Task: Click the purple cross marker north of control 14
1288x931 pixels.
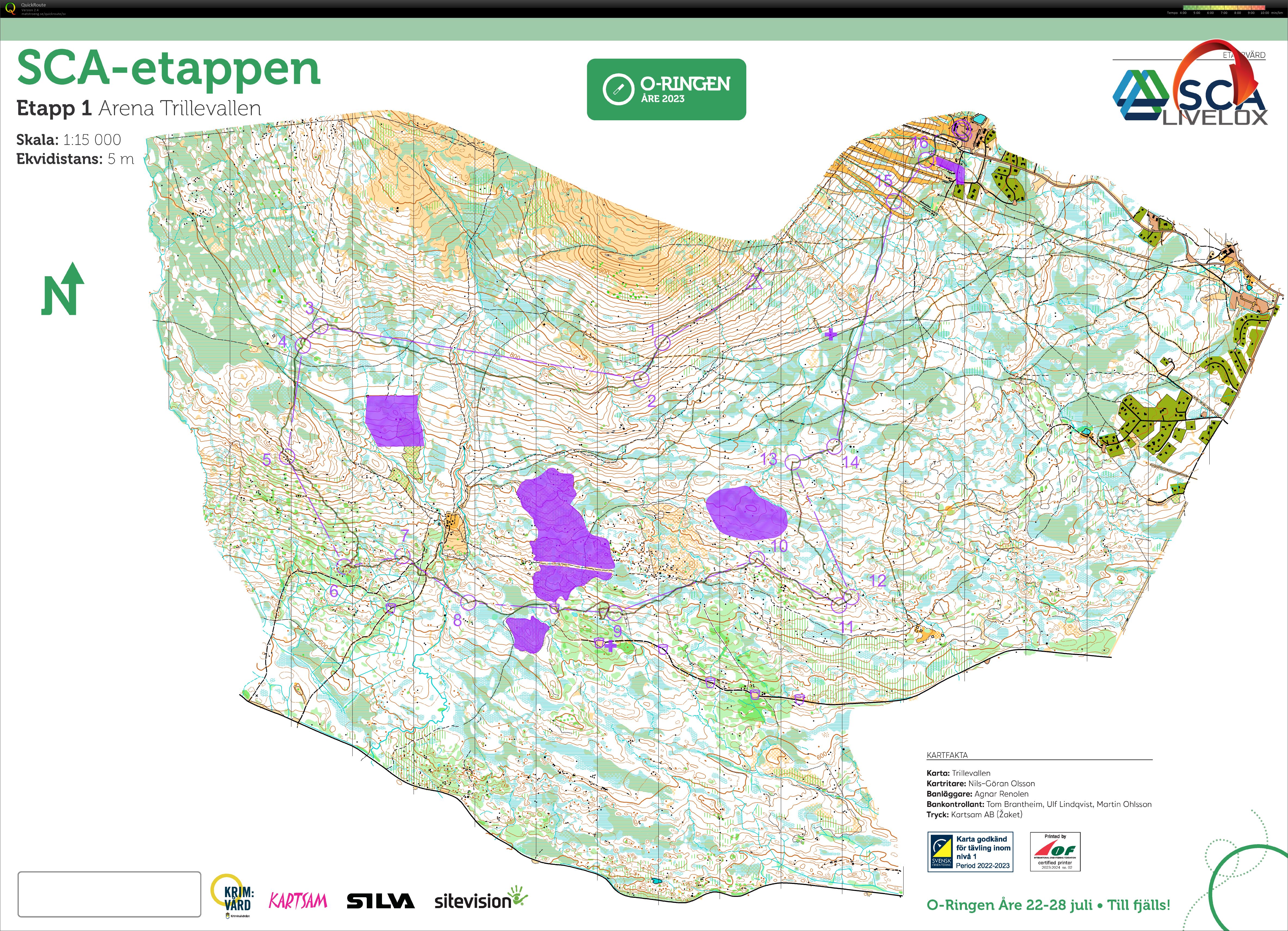Action: coord(831,334)
